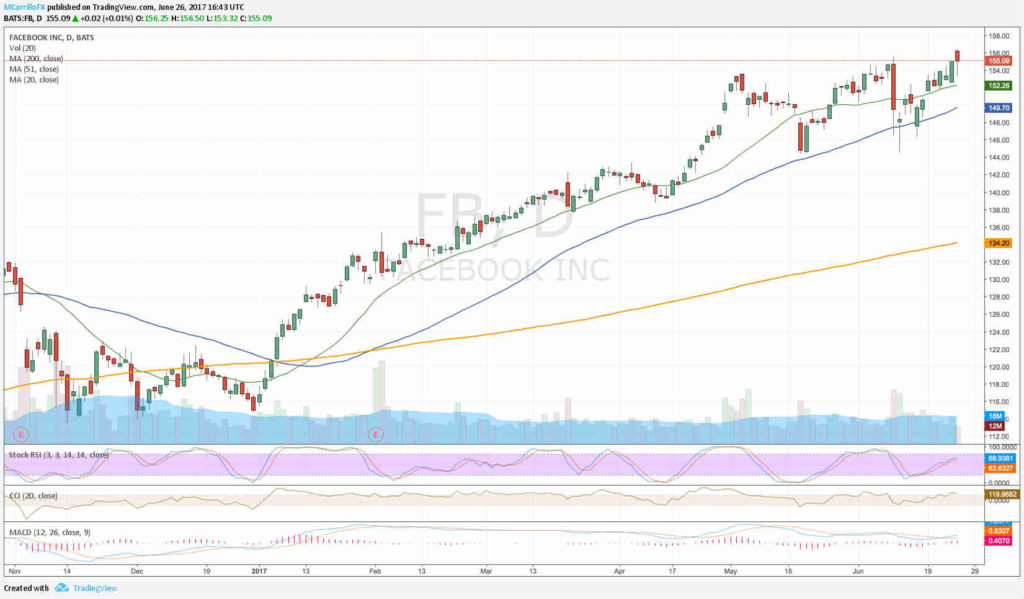Click the 0.8307 MACD value tag
The image size is (1024, 599).
(999, 531)
